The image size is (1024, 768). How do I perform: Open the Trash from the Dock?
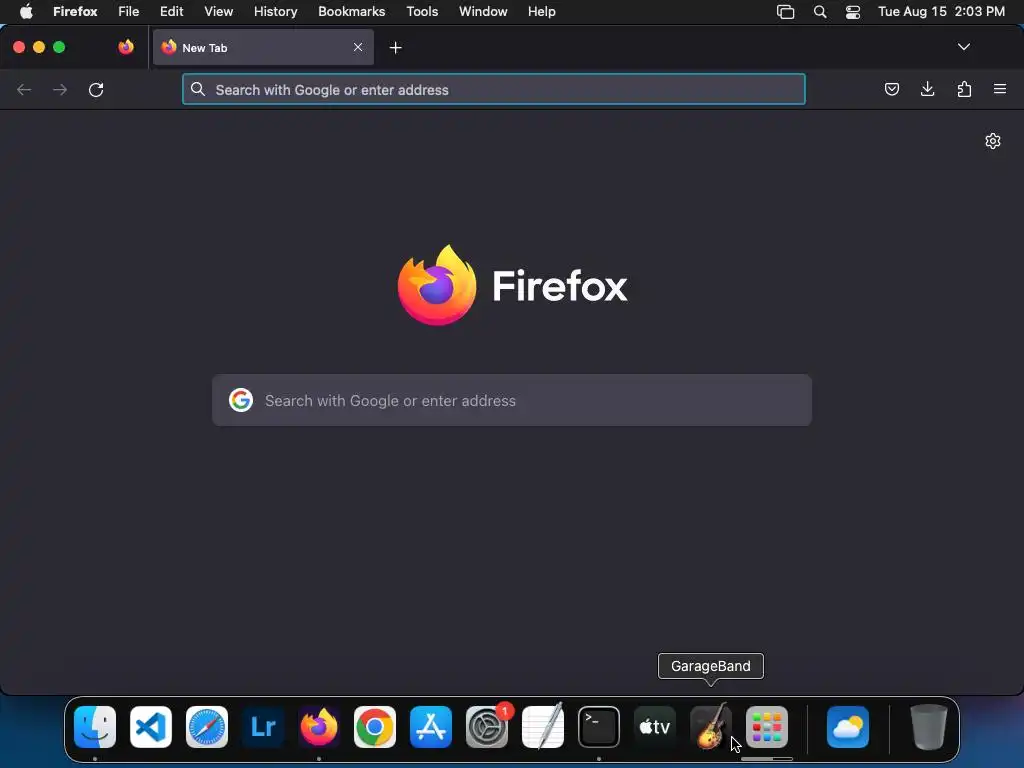929,727
